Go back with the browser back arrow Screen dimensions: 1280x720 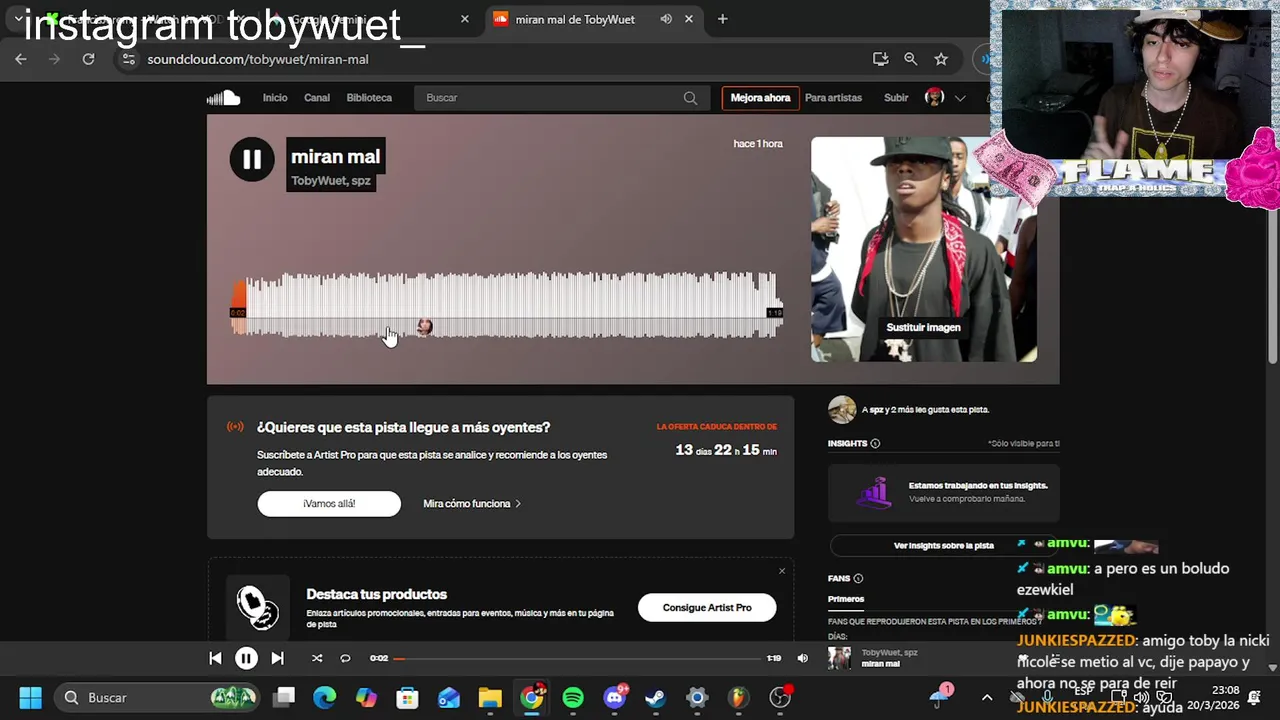21,59
